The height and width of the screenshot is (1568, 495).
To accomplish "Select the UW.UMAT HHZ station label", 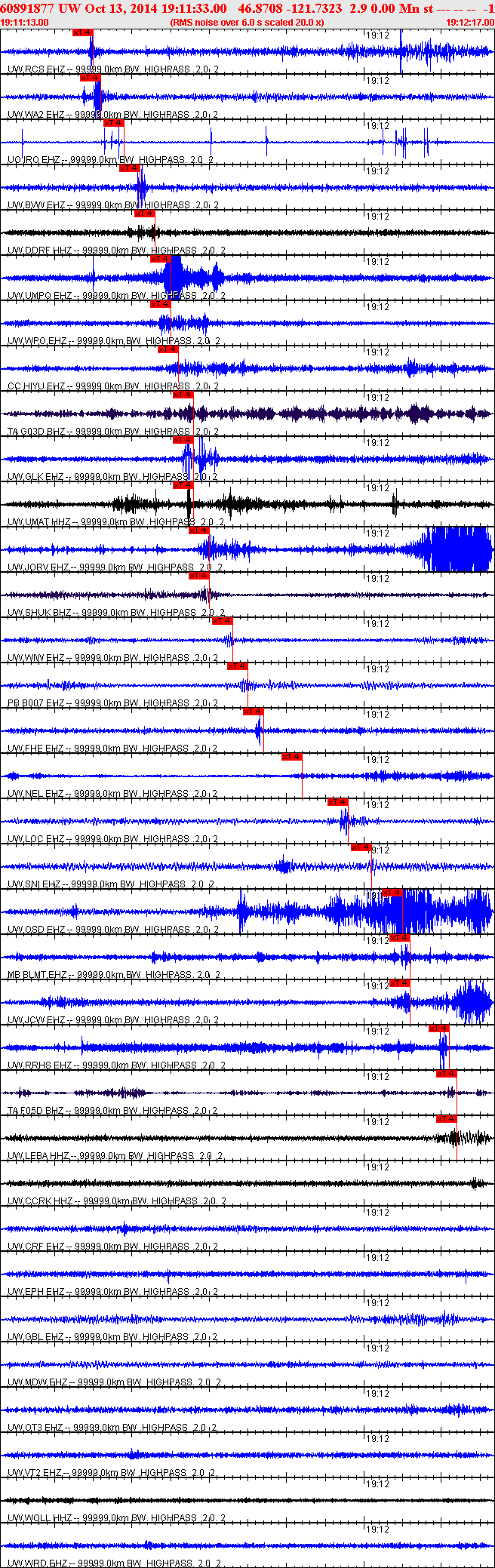I will pos(39,522).
